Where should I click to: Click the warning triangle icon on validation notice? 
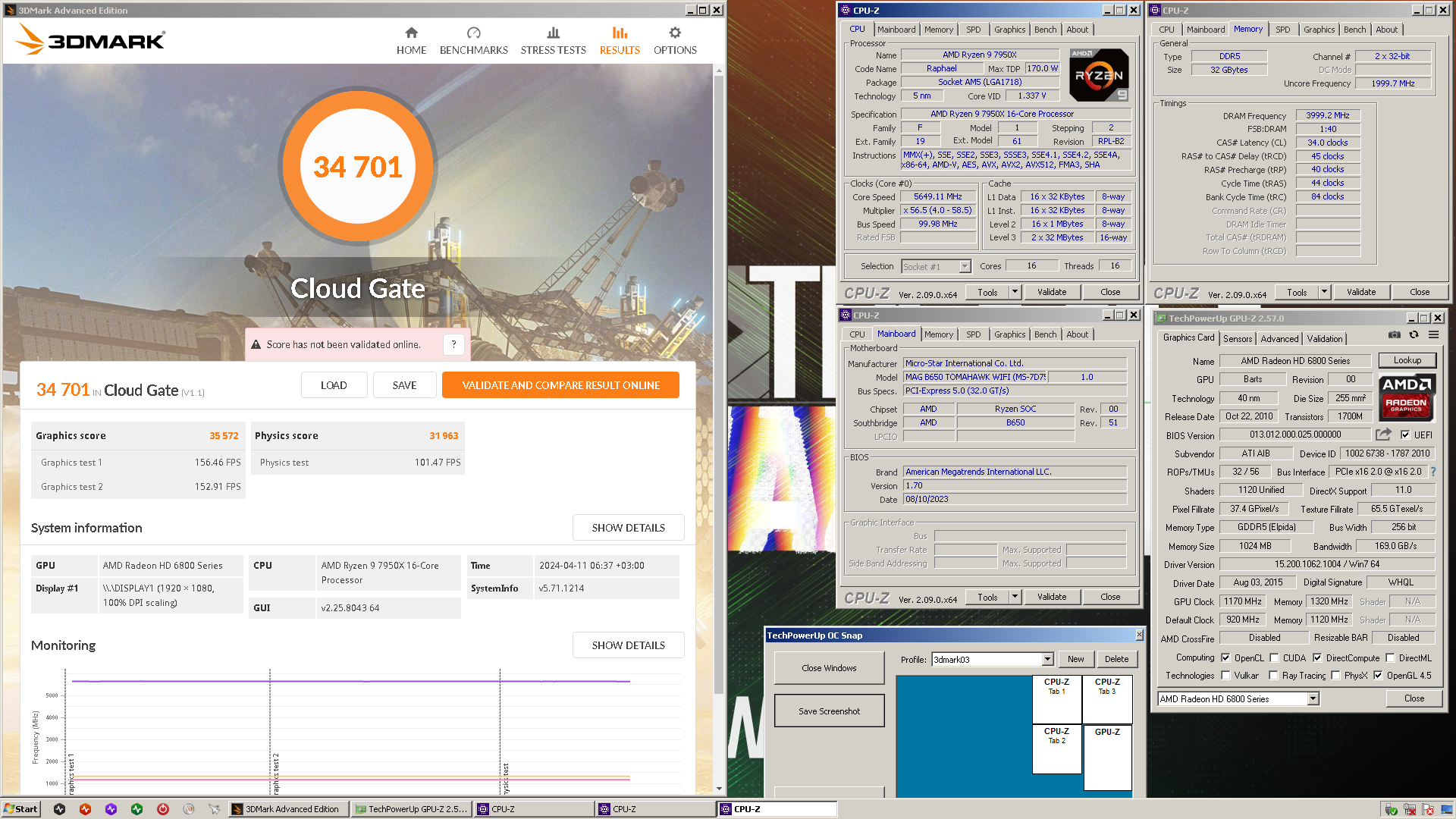(256, 344)
